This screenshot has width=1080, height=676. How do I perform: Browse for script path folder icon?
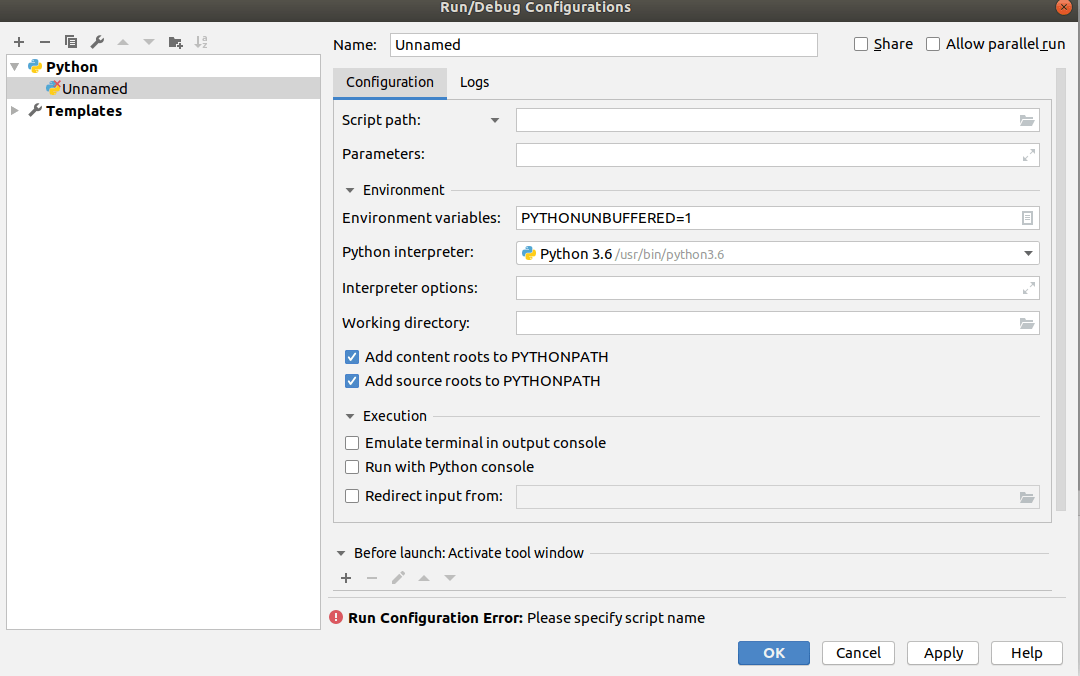tap(1027, 121)
